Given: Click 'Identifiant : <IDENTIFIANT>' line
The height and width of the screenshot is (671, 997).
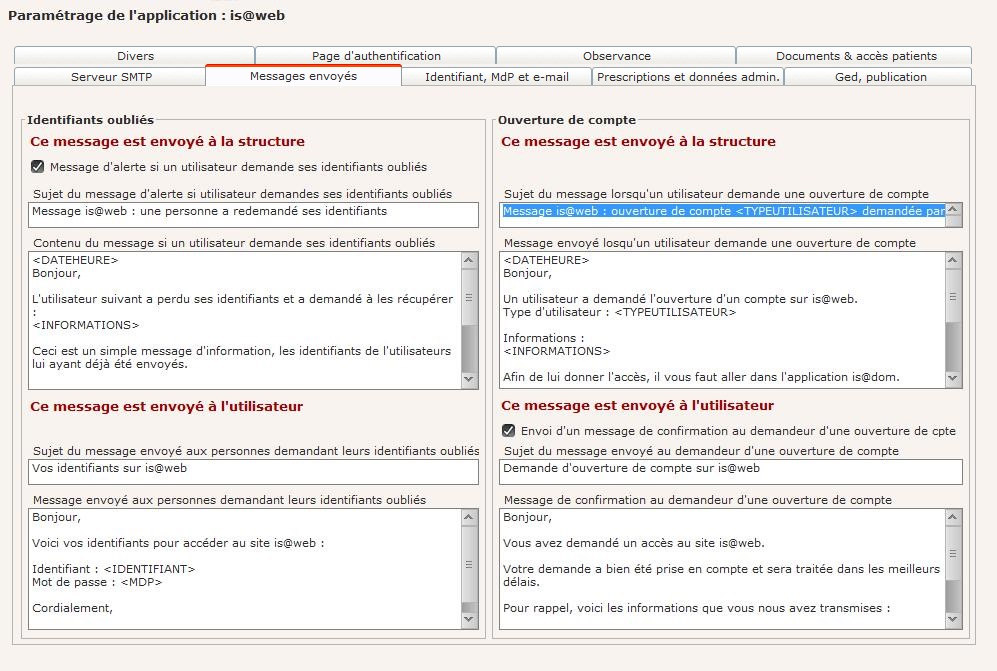Looking at the screenshot, I should (x=113, y=569).
